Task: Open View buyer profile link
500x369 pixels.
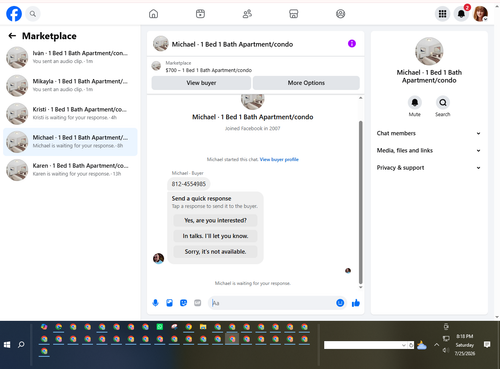Action: (x=279, y=159)
